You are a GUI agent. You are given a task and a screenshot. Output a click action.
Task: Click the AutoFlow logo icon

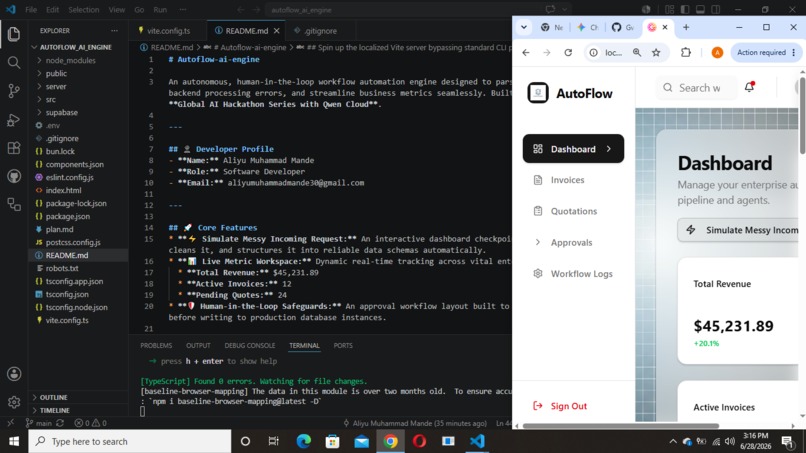[x=538, y=93]
